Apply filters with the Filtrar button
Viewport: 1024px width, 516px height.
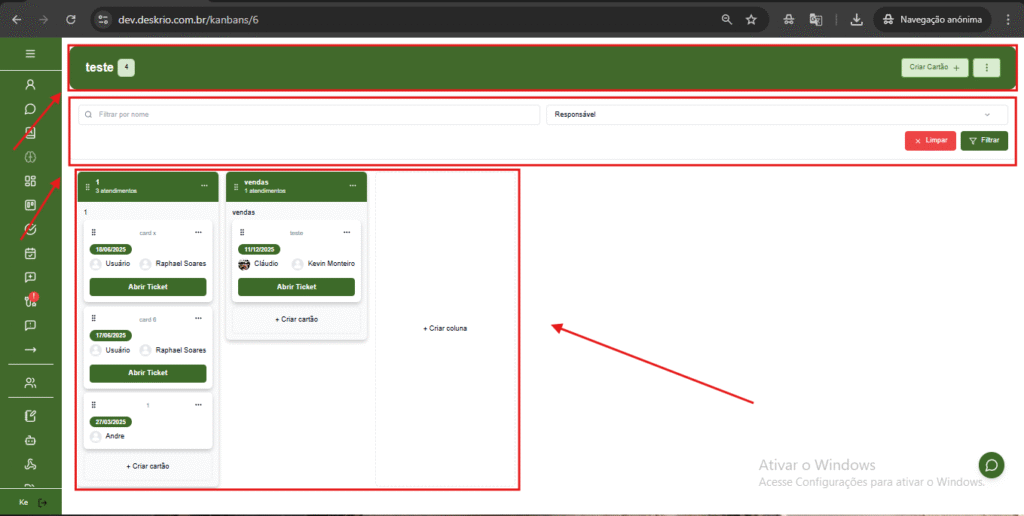tap(984, 140)
